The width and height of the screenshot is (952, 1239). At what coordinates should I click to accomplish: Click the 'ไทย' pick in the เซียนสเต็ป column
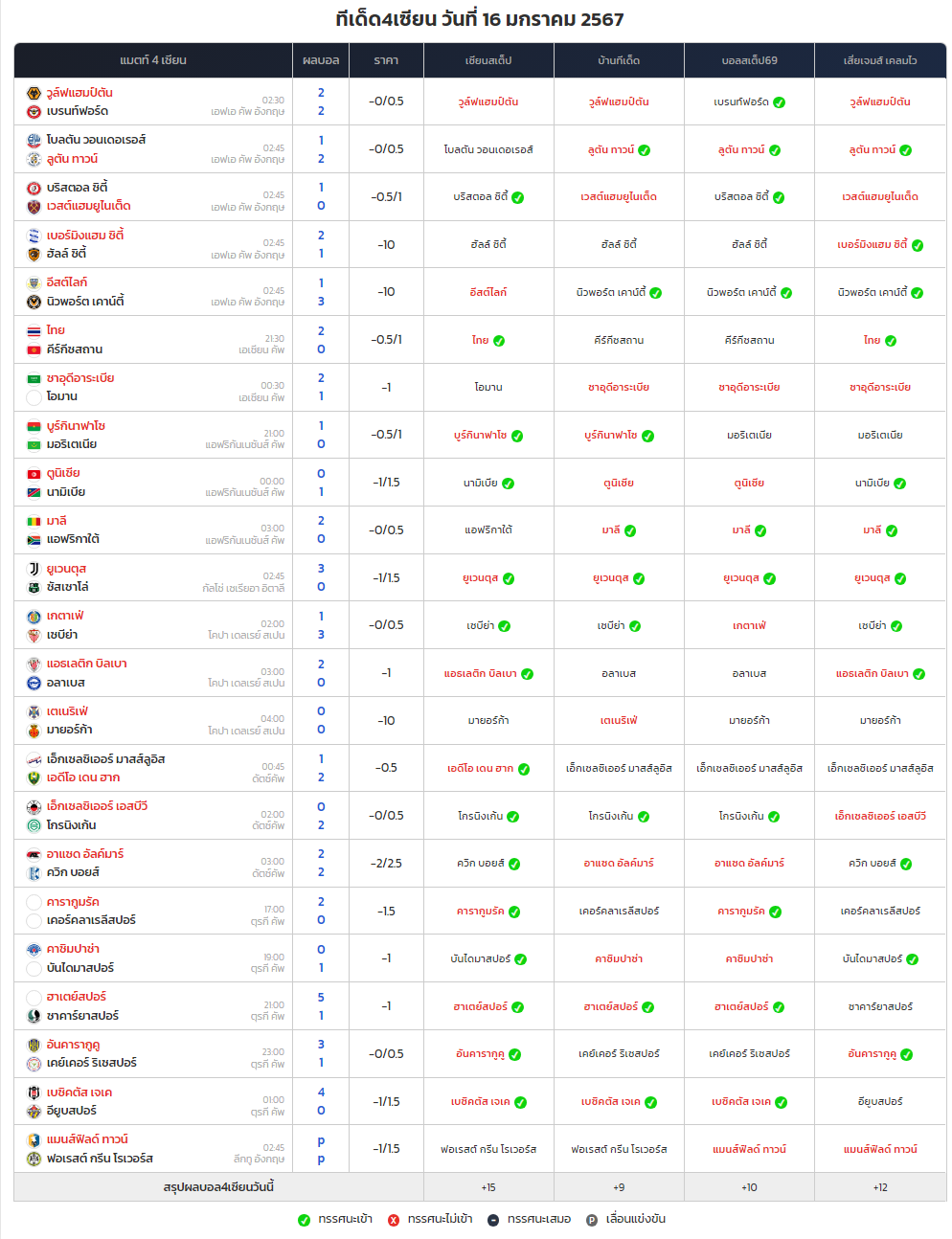coord(480,340)
